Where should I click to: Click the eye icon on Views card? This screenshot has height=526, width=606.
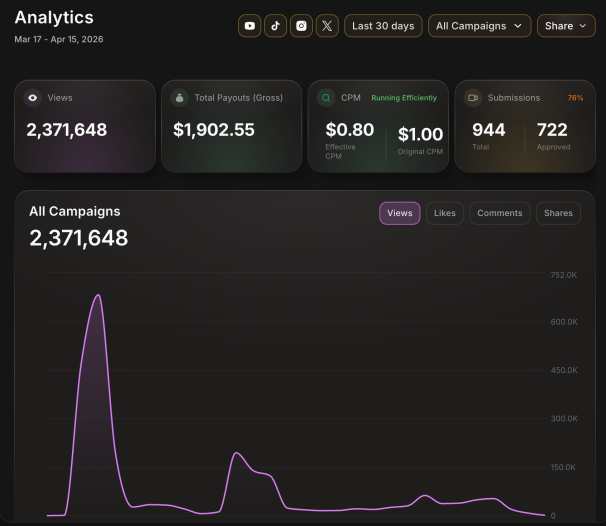click(33, 98)
